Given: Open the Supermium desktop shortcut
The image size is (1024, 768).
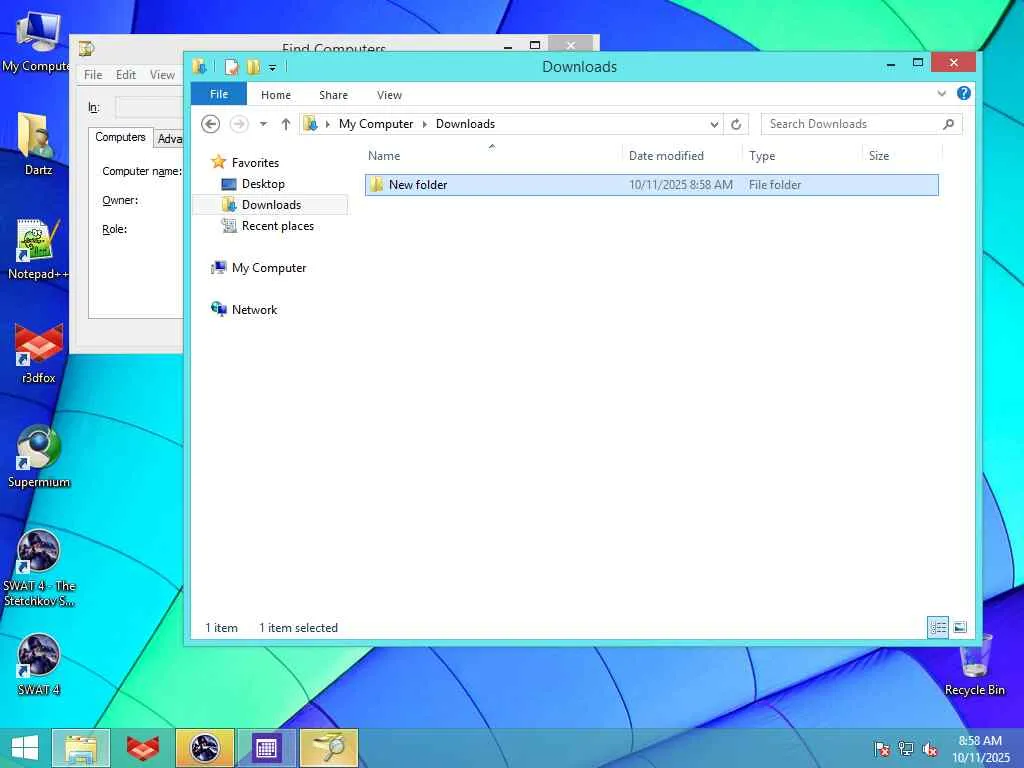Looking at the screenshot, I should click(38, 456).
